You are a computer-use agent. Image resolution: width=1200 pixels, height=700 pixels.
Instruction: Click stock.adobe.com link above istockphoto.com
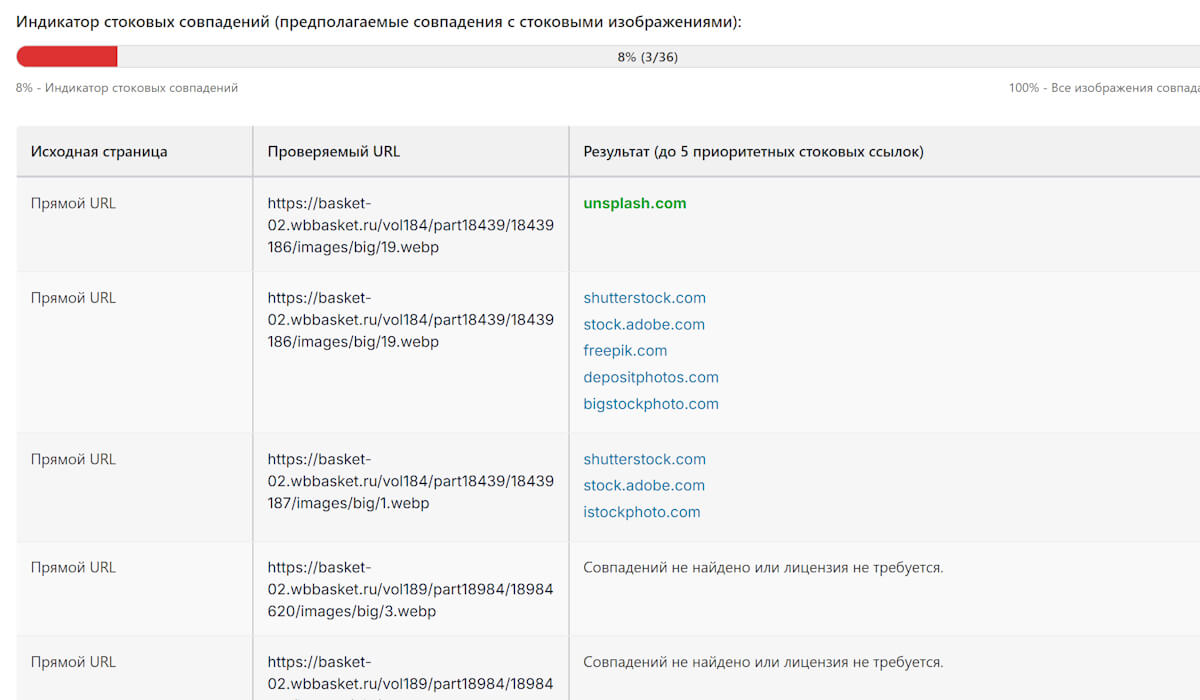644,485
